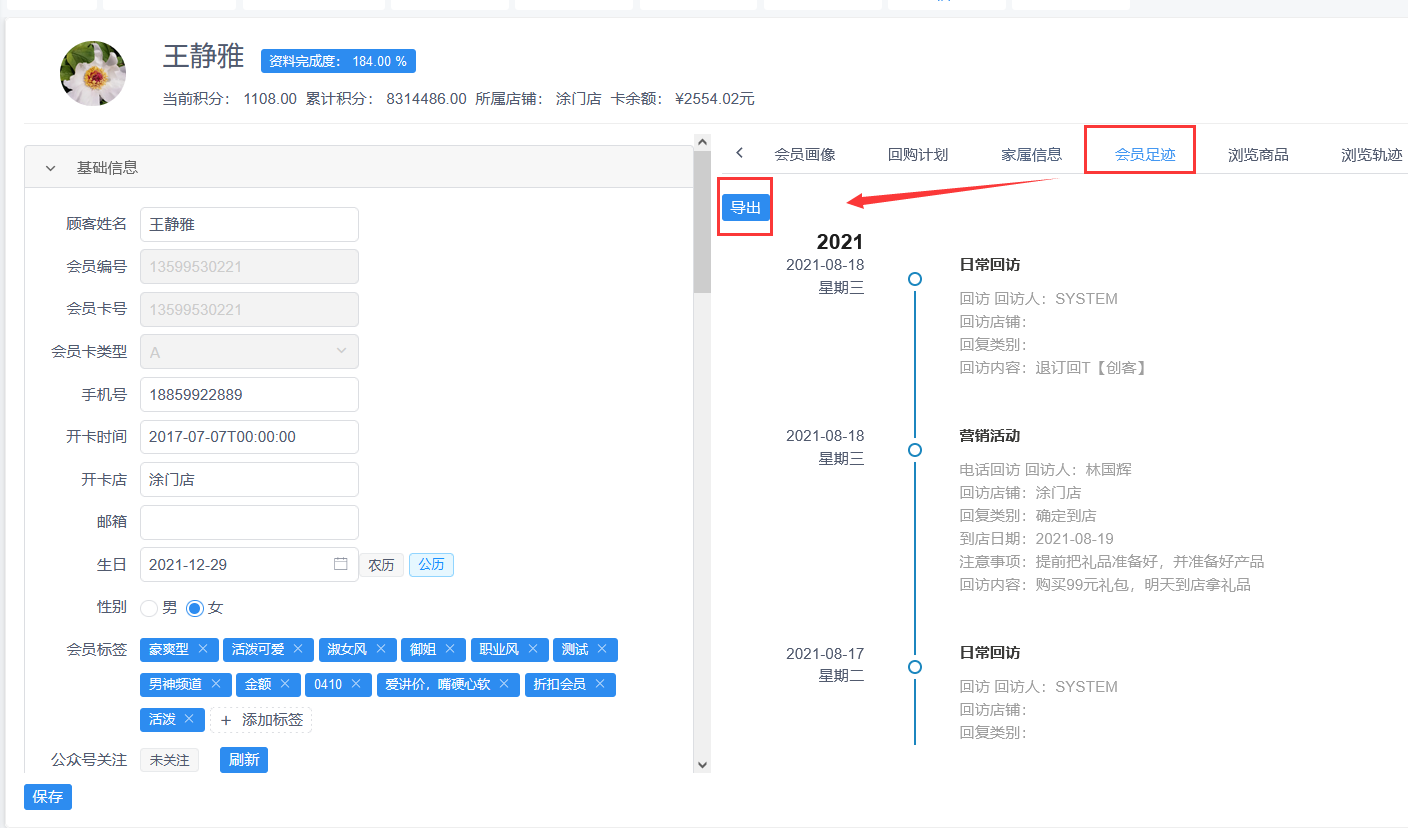The height and width of the screenshot is (828, 1408).
Task: Click 添加标签 to add a tag
Action: pyautogui.click(x=261, y=719)
